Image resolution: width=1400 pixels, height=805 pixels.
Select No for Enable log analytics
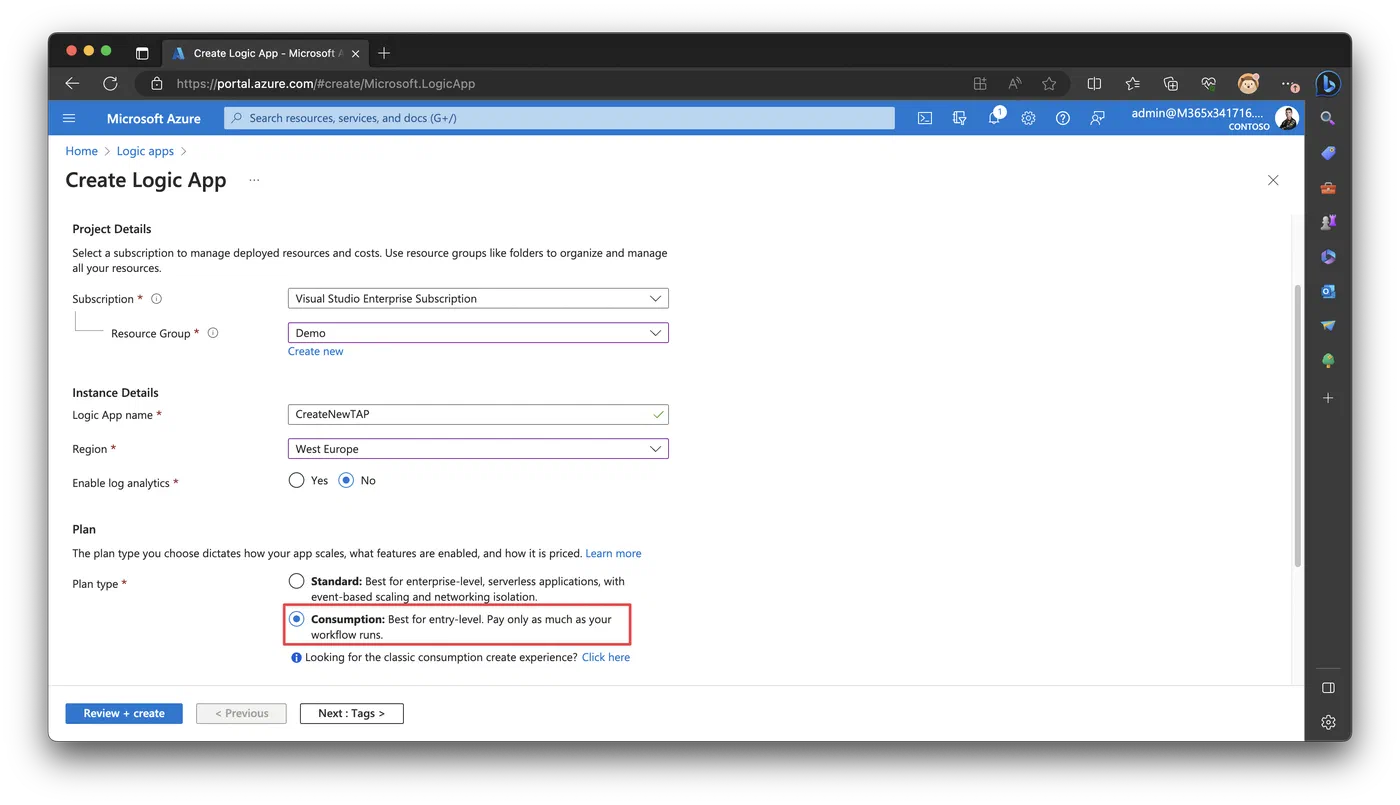[x=346, y=480]
